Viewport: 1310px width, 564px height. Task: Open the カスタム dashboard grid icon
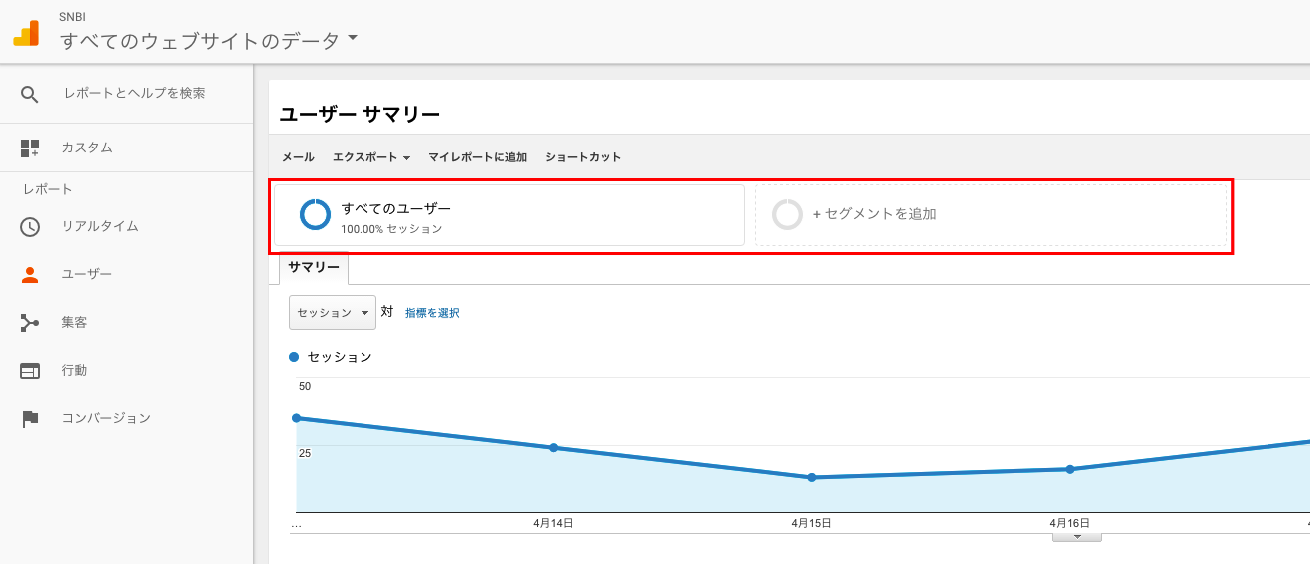(30, 148)
